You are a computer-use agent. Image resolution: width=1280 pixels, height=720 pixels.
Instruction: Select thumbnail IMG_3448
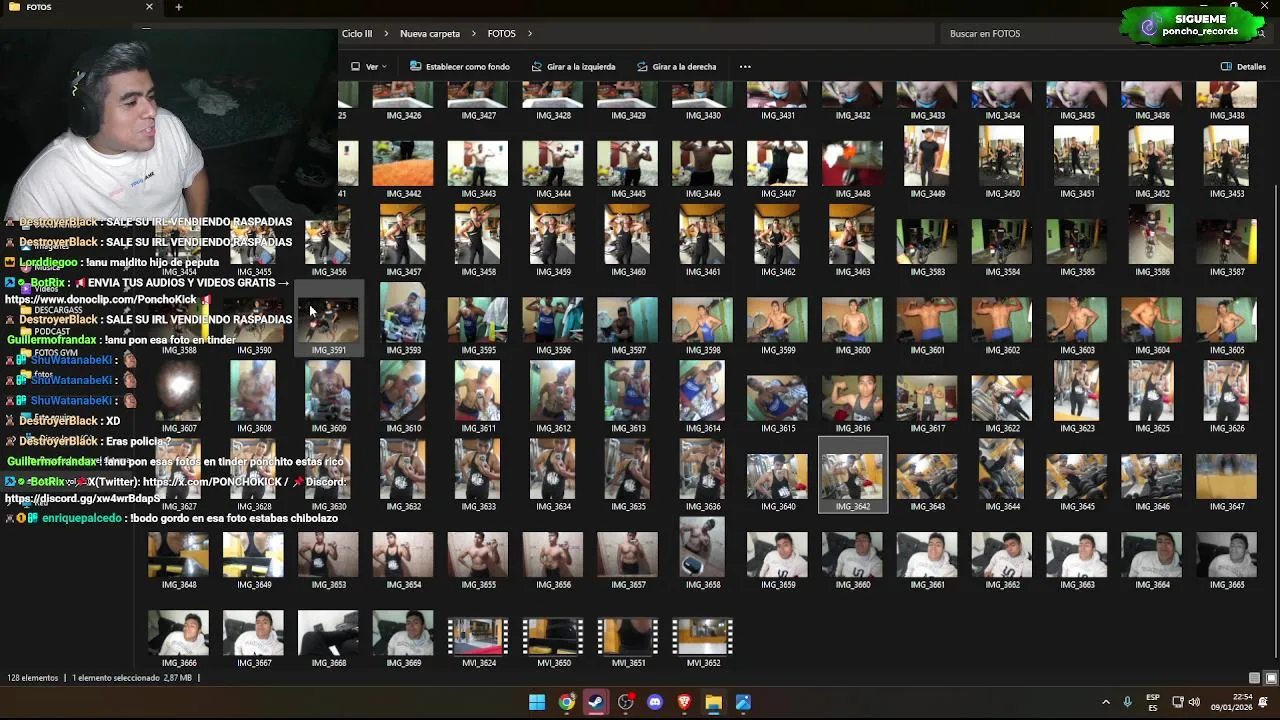tap(853, 164)
